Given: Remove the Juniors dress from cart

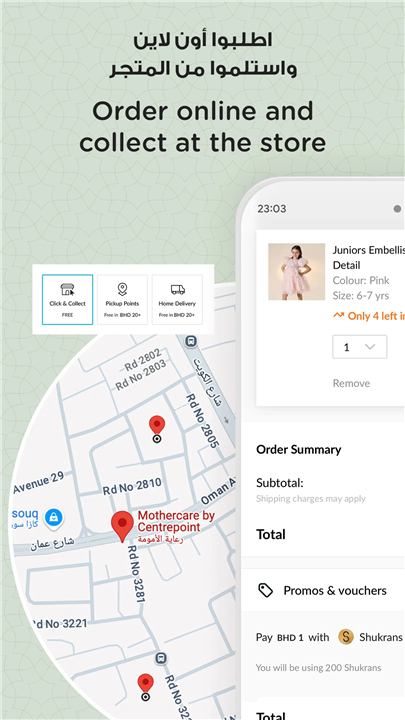Looking at the screenshot, I should [x=351, y=383].
